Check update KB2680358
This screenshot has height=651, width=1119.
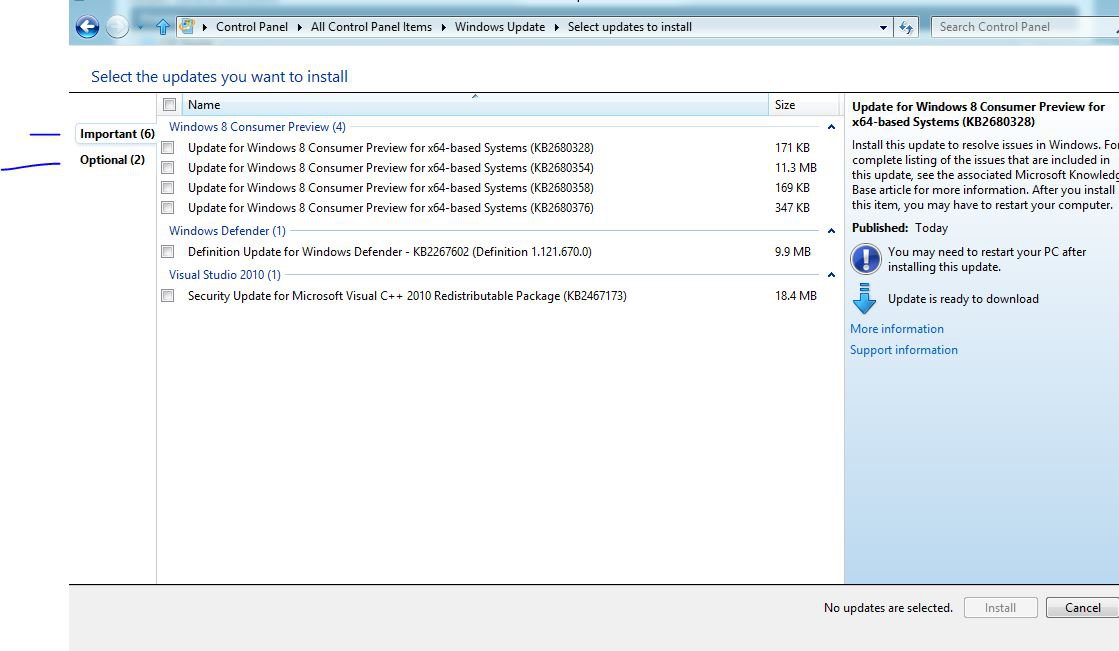(168, 188)
